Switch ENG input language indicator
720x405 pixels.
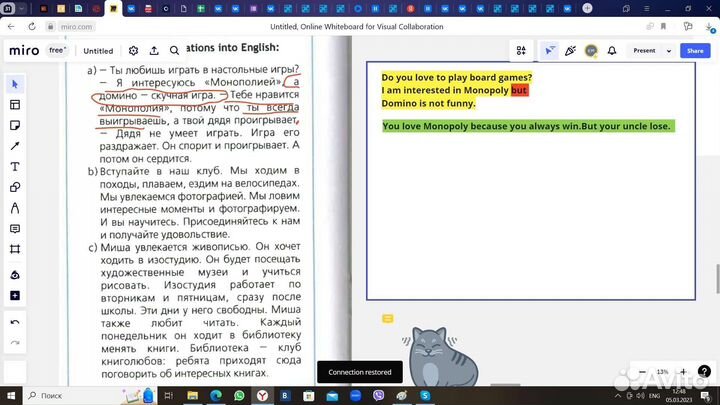[654, 395]
